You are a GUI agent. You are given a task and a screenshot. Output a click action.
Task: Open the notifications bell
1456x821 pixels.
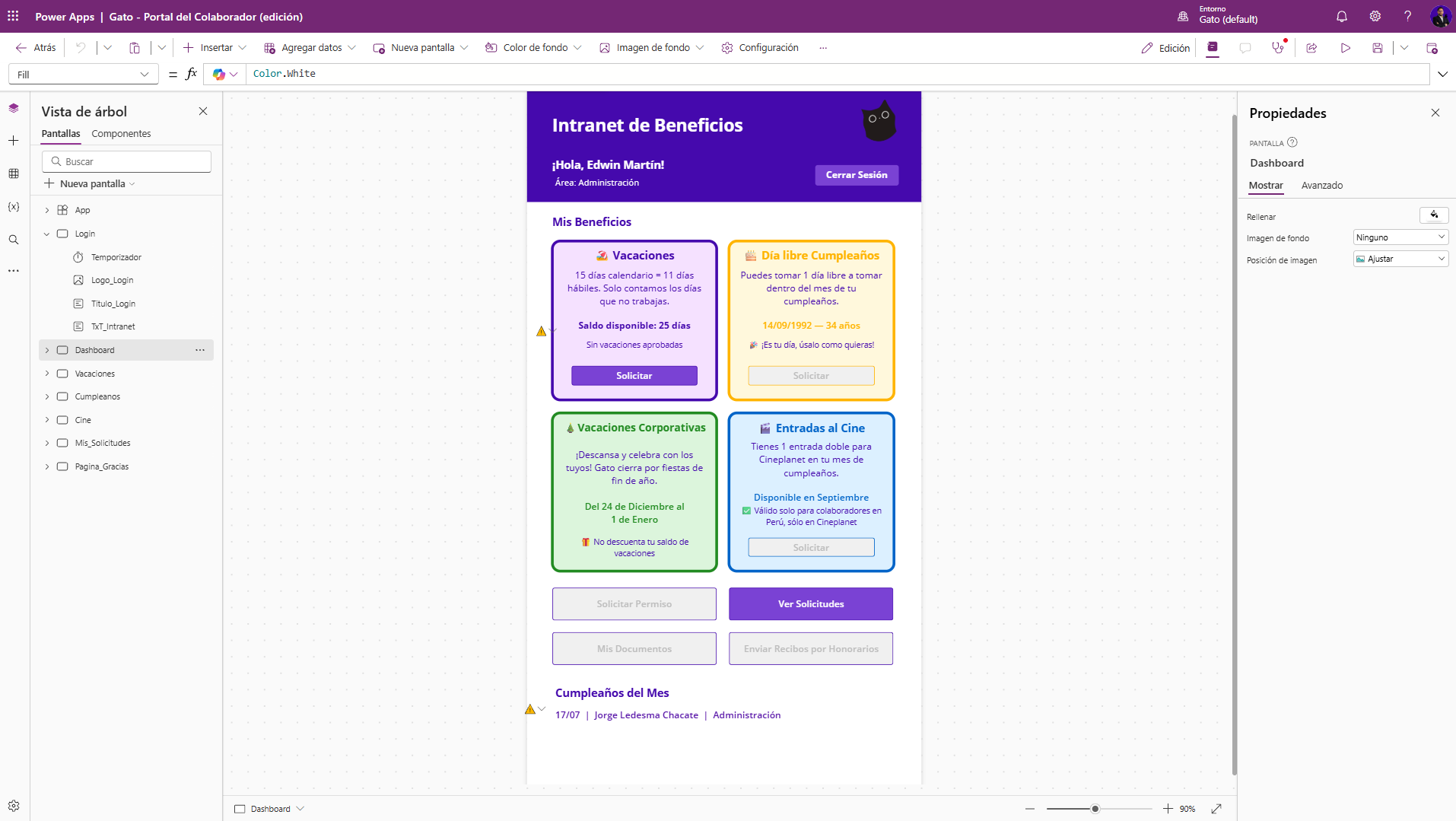1342,16
